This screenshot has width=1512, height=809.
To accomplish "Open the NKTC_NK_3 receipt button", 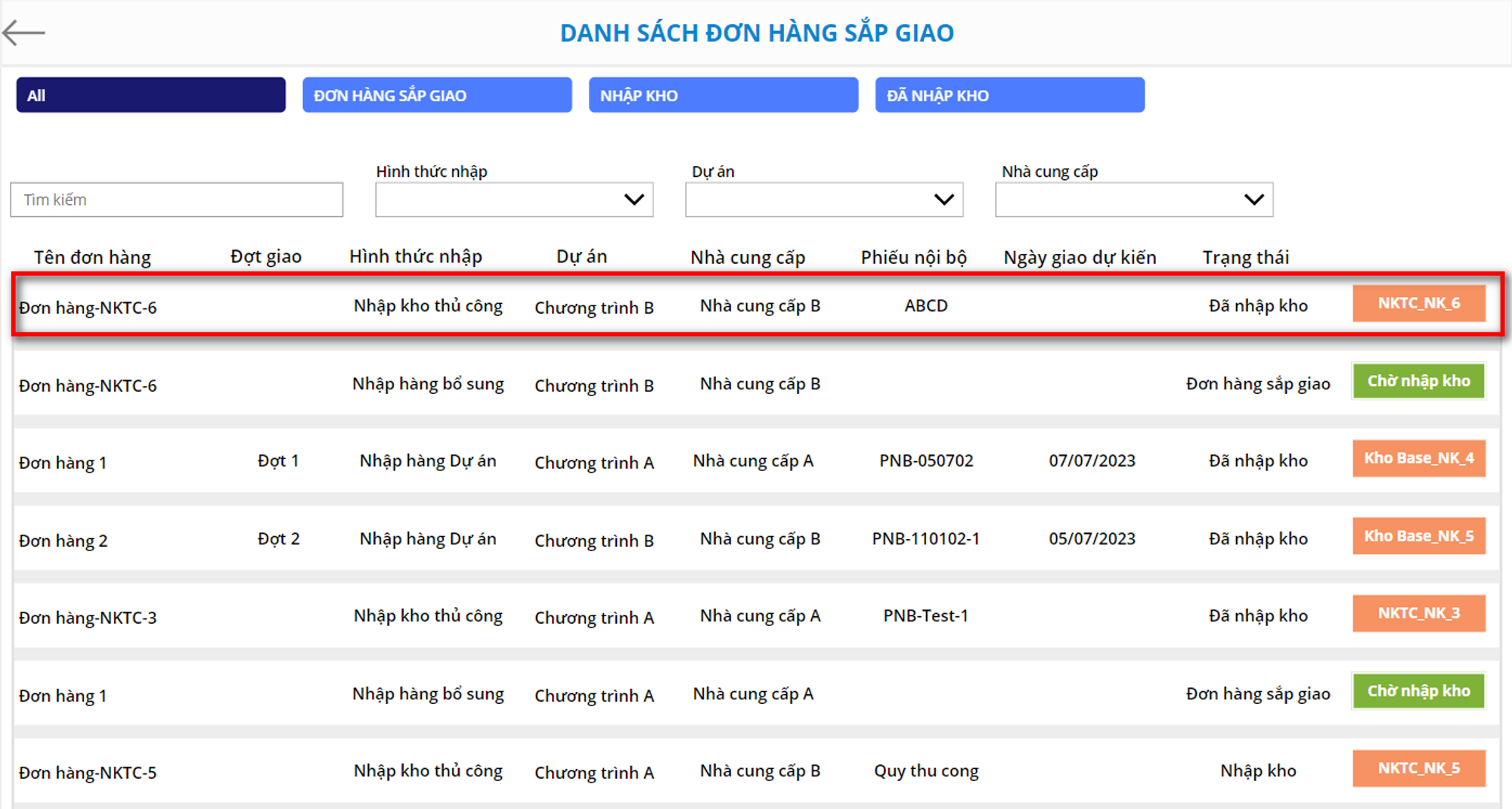I will [x=1418, y=613].
